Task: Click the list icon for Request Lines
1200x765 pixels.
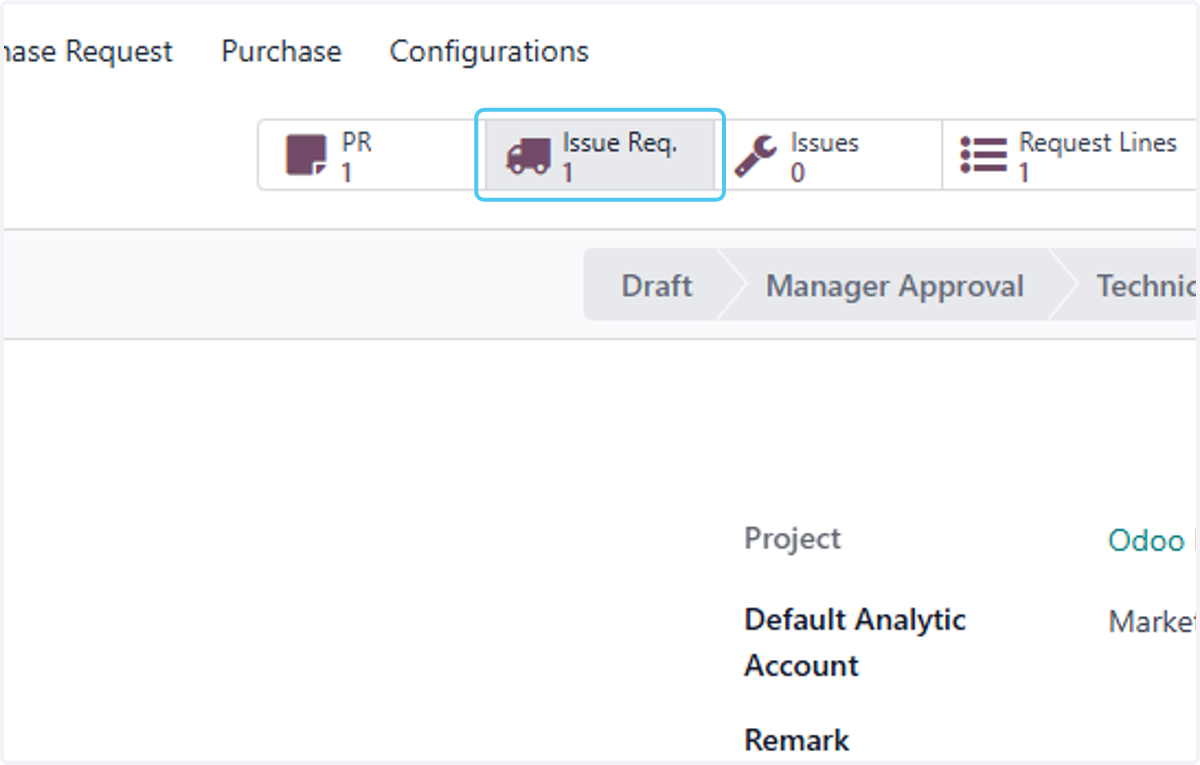Action: pyautogui.click(x=984, y=156)
